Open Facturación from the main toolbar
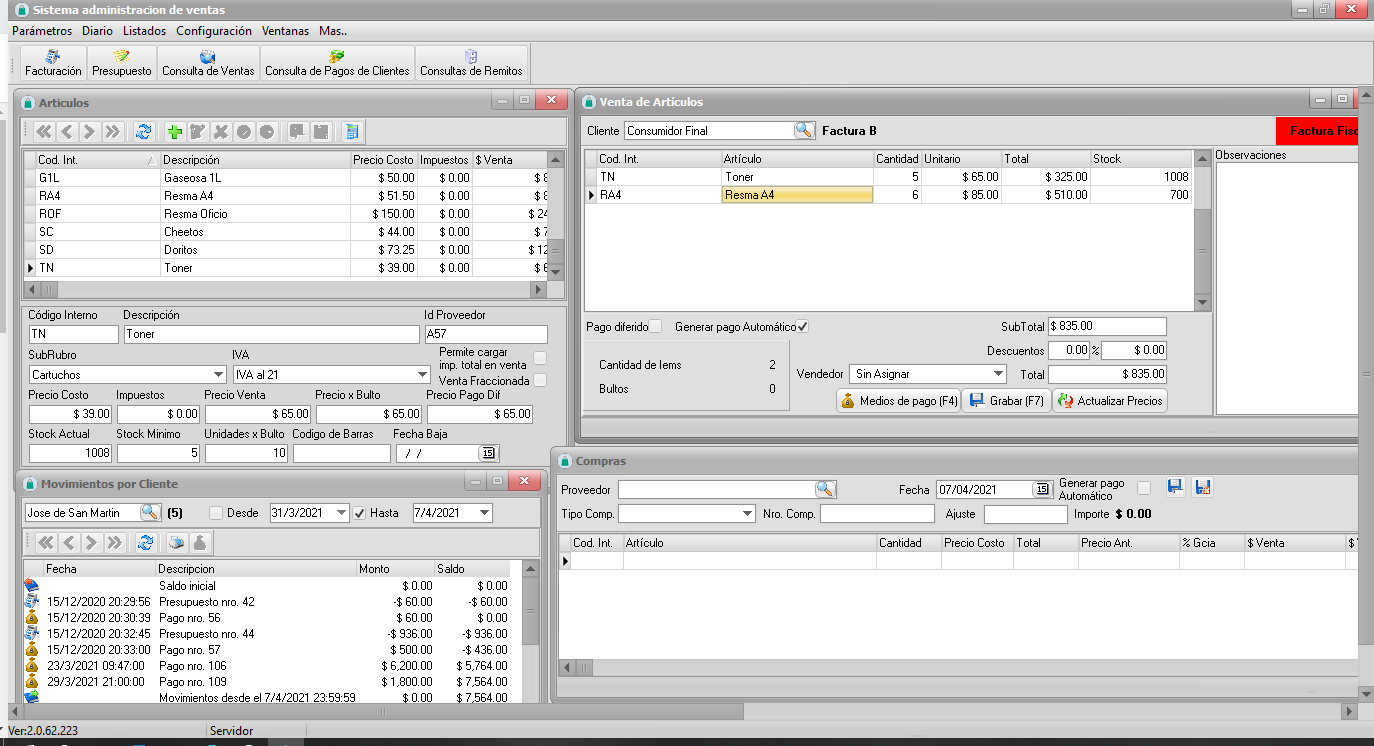Image resolution: width=1374 pixels, height=746 pixels. 53,63
